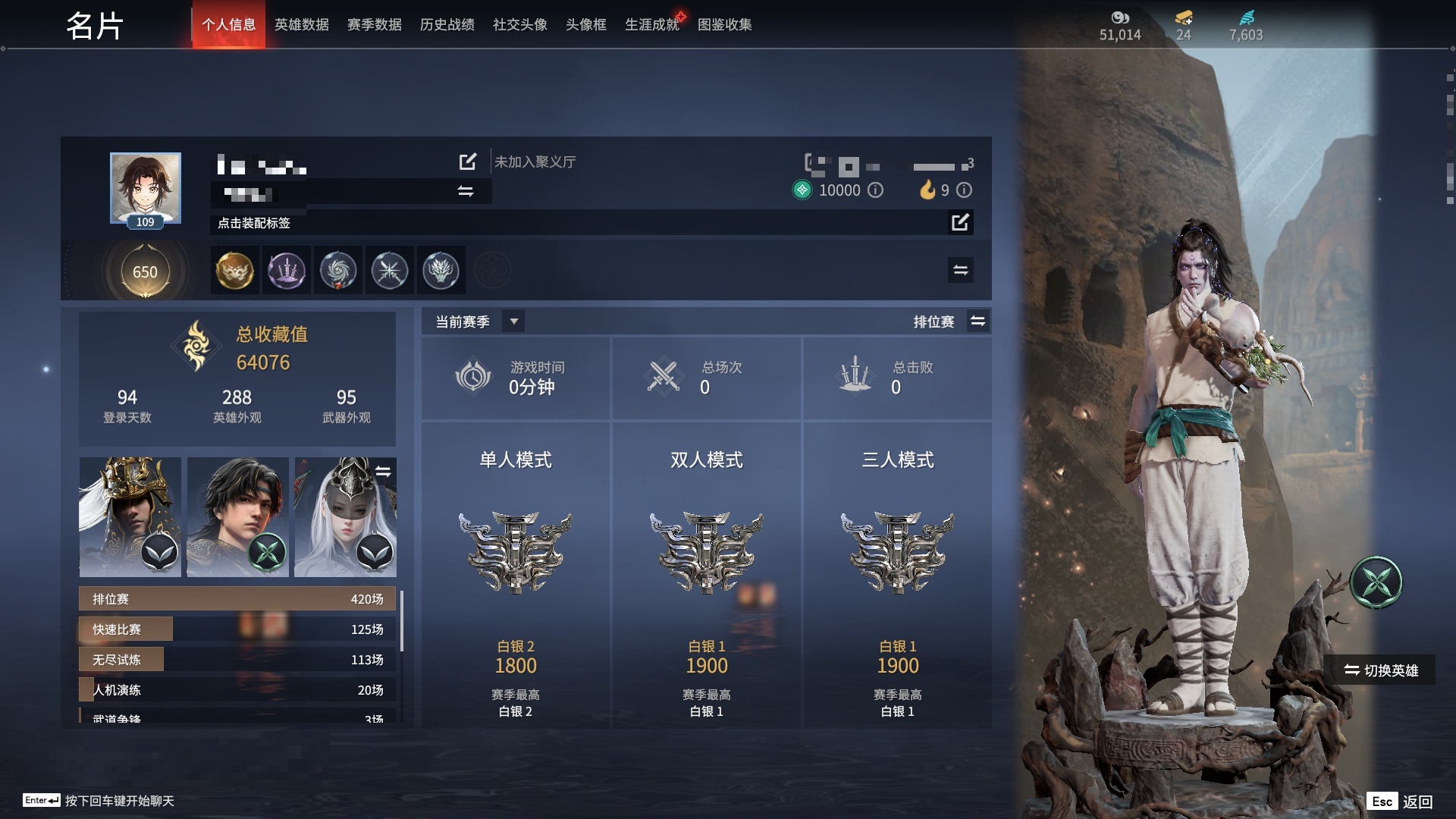This screenshot has width=1456, height=819.
Task: Select the swirl vortex badge icon
Action: [337, 271]
